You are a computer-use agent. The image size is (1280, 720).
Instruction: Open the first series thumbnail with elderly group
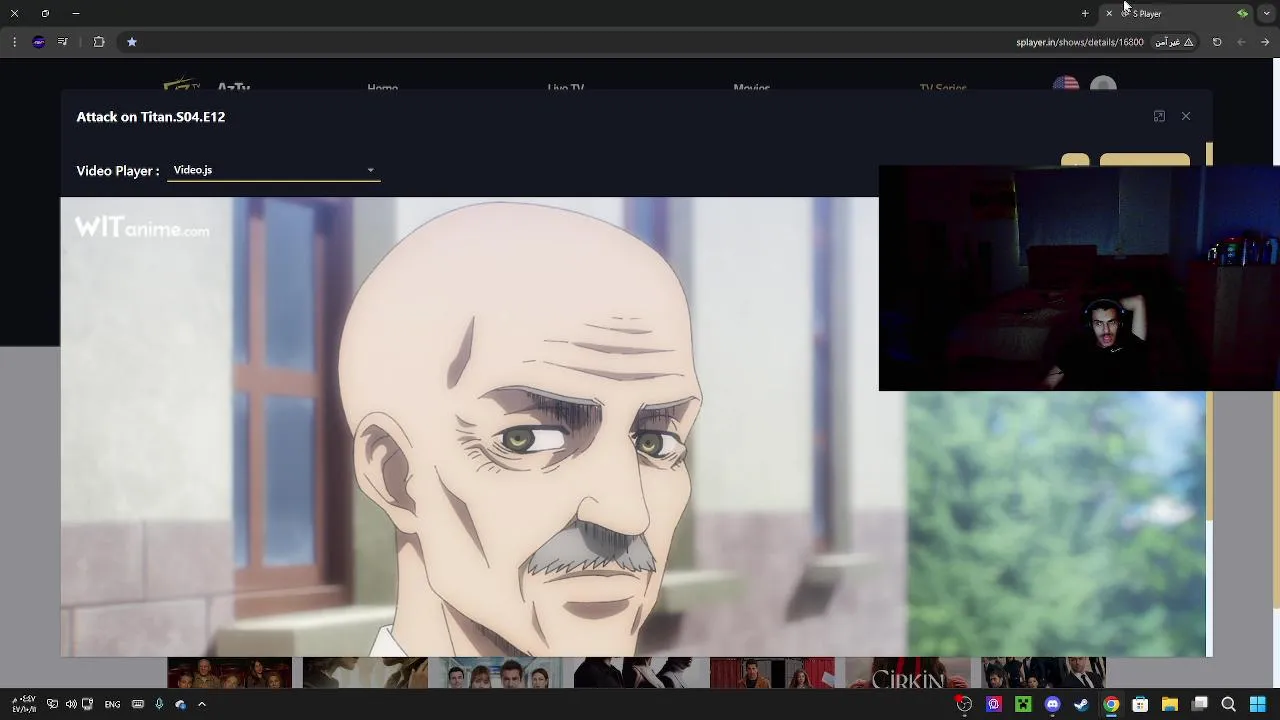229,673
